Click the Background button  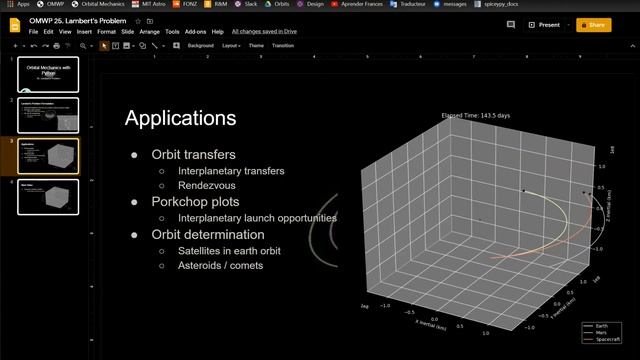pos(200,46)
